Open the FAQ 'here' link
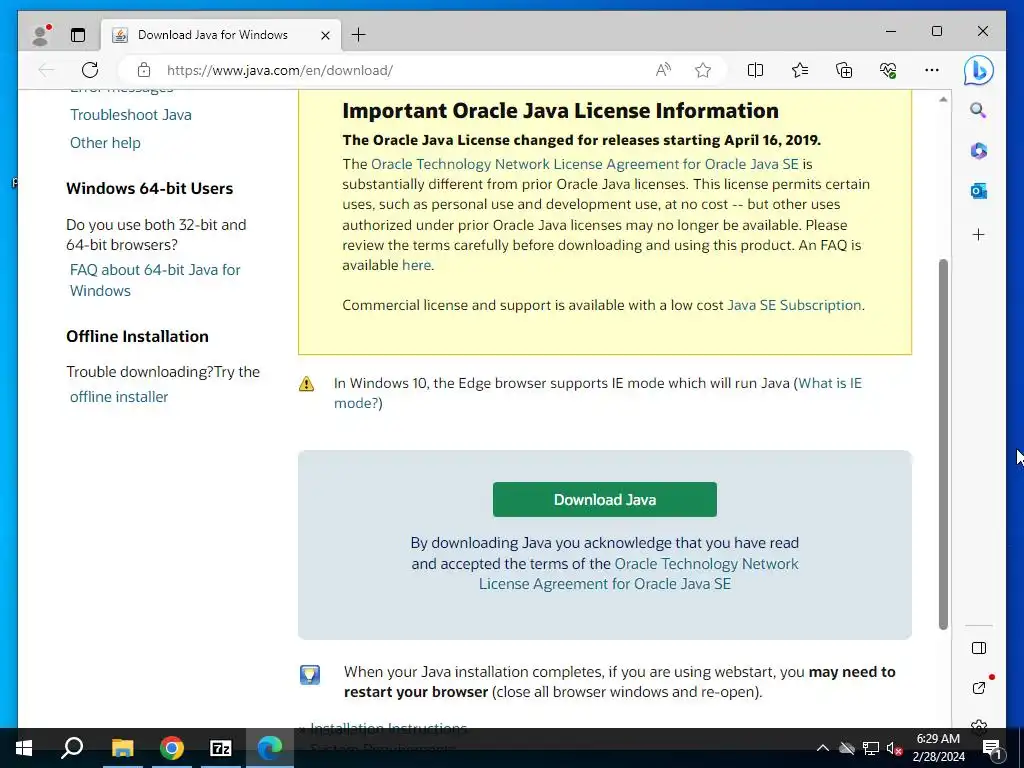This screenshot has width=1024, height=768. (416, 265)
